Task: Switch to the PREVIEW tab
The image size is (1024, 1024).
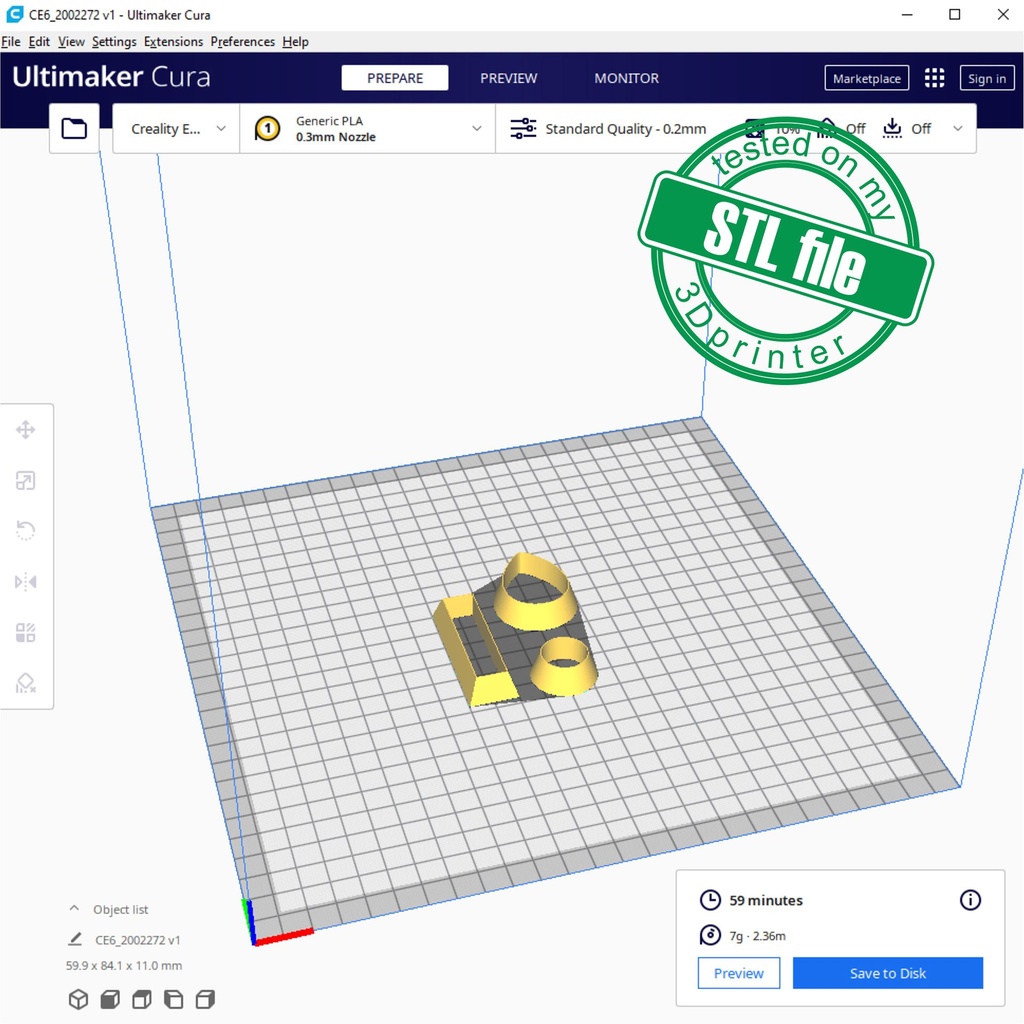Action: pos(508,78)
